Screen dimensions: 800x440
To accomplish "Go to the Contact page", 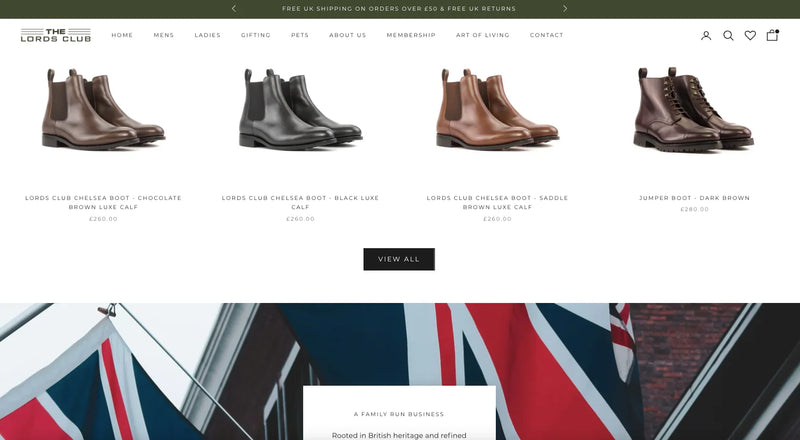I will [546, 35].
